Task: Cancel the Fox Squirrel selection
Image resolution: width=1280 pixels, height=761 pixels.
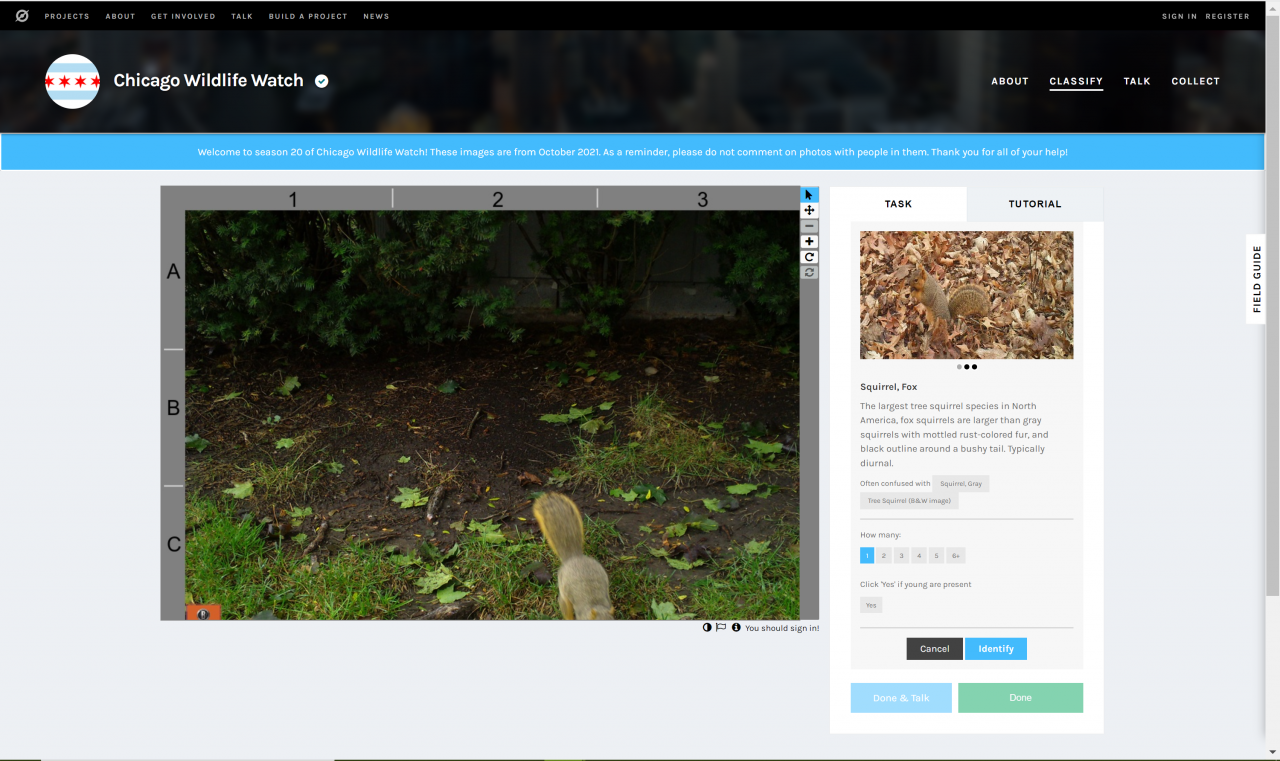Action: tap(935, 649)
